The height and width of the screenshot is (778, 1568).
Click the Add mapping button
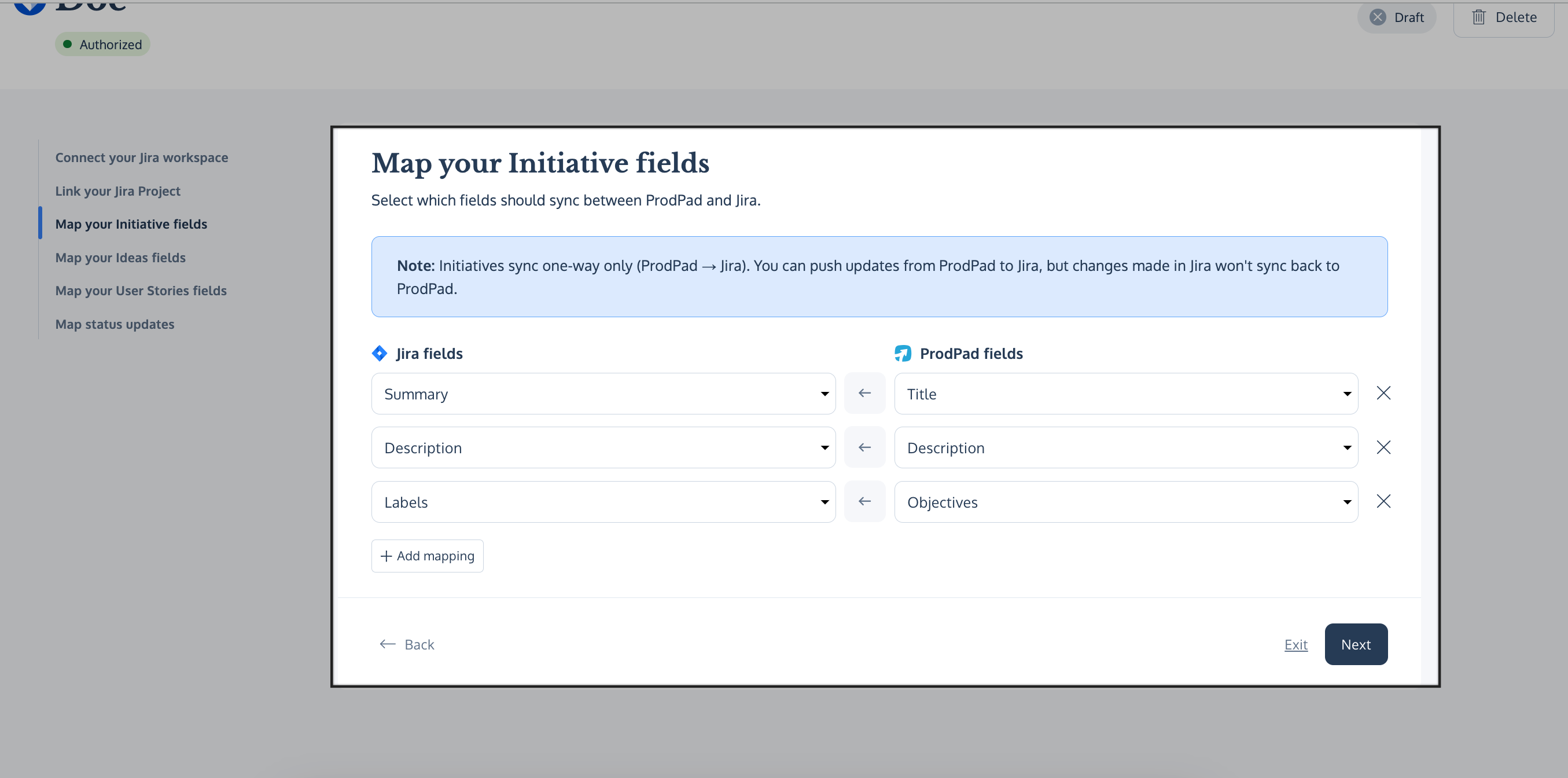click(x=428, y=556)
